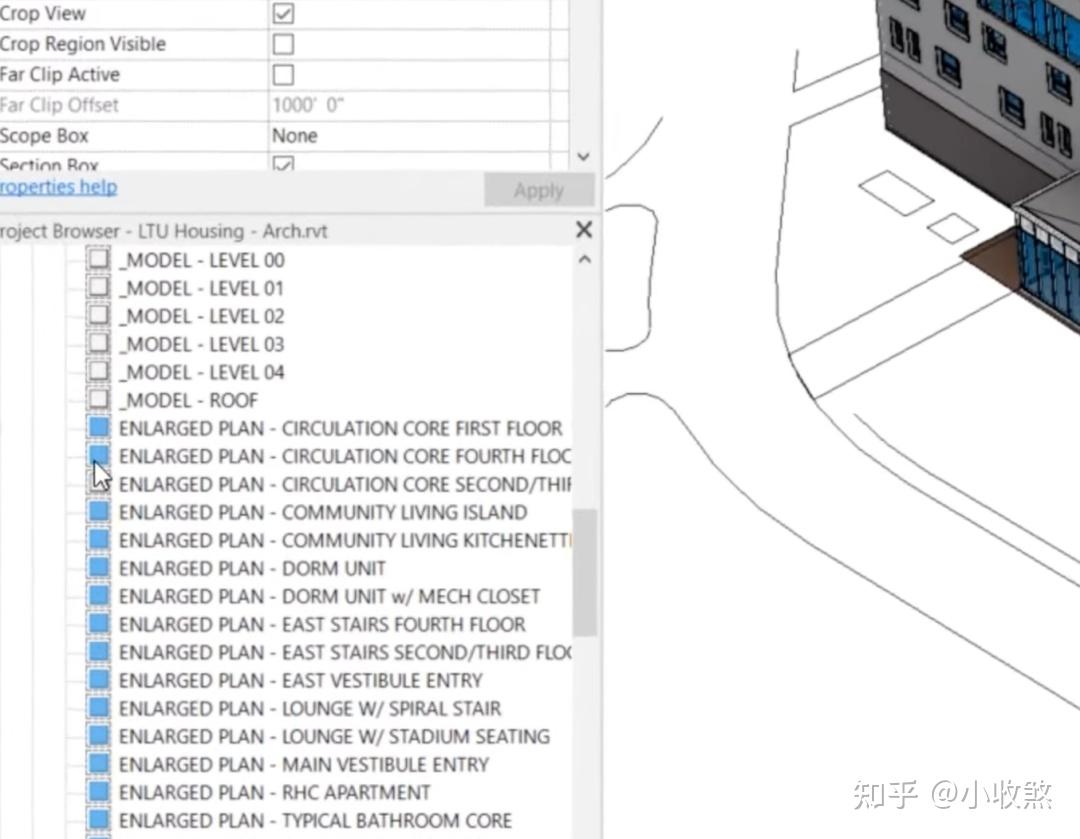The height and width of the screenshot is (839, 1080).
Task: Disable the Crop View checkbox
Action: (x=282, y=13)
